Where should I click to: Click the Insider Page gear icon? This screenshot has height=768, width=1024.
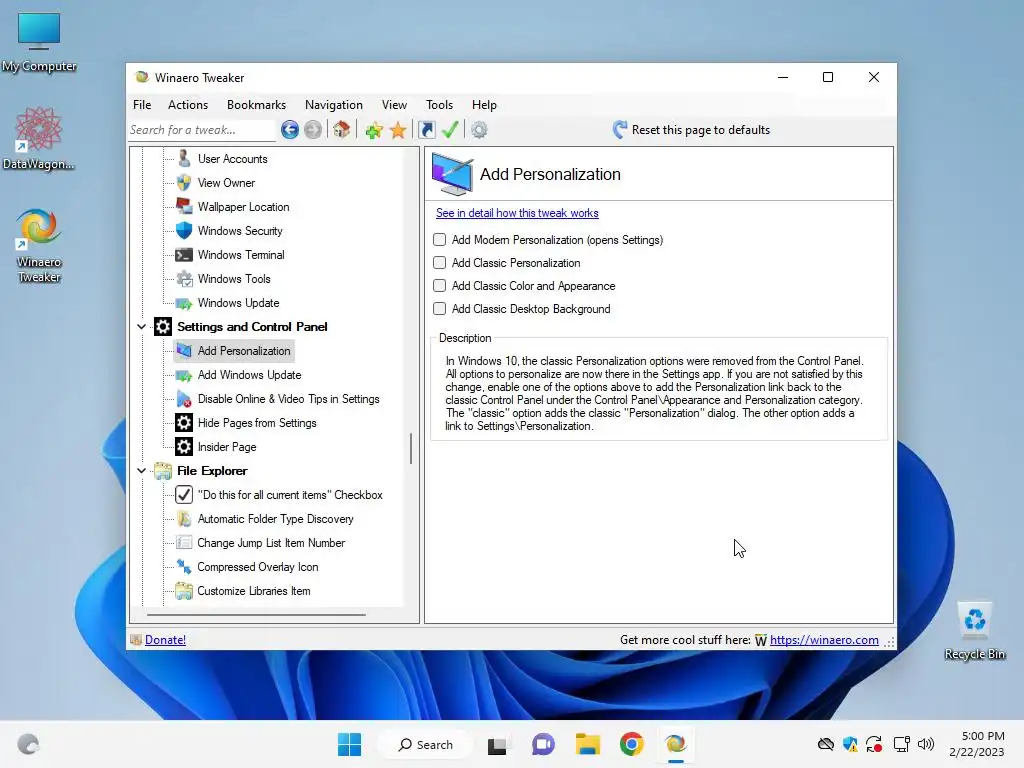[184, 447]
